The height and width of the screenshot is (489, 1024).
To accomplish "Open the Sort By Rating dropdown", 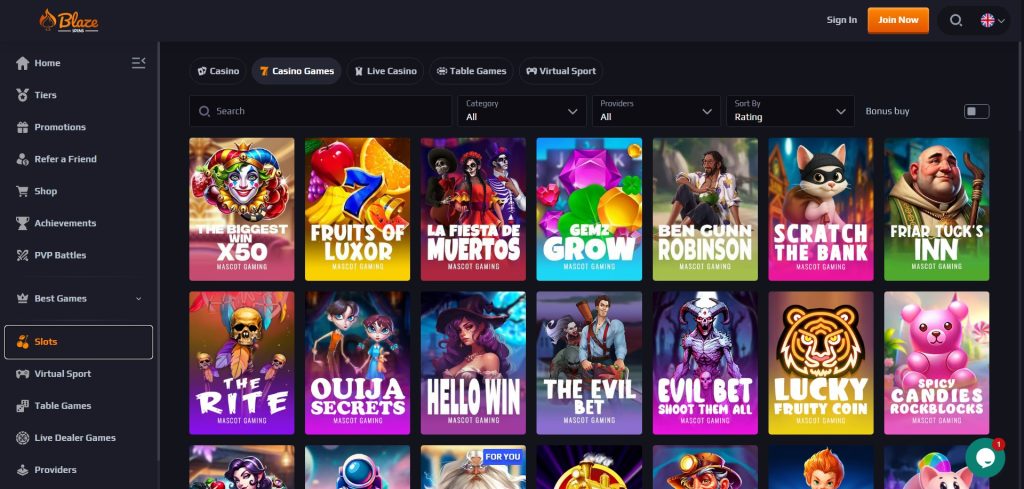I will pos(790,111).
